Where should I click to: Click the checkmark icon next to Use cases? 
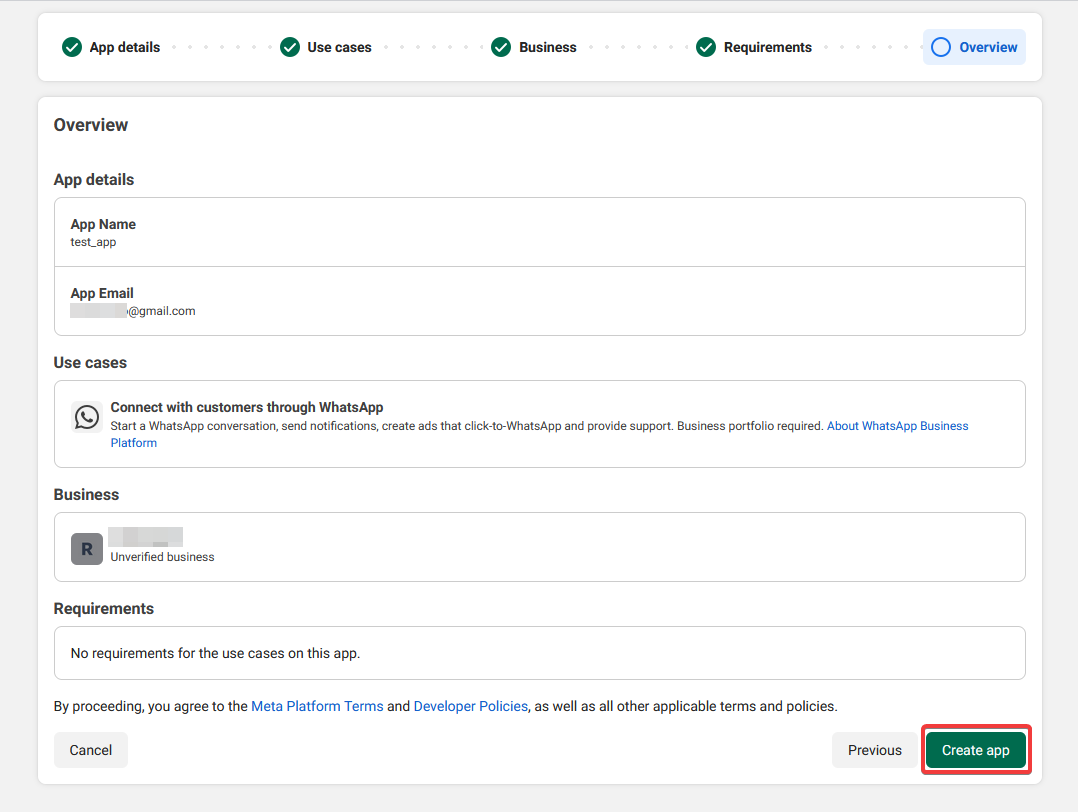click(290, 47)
